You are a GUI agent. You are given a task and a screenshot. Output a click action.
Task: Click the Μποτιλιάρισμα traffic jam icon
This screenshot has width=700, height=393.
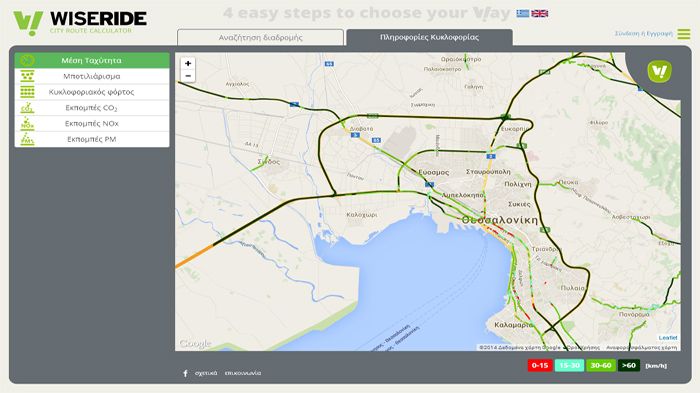point(27,76)
